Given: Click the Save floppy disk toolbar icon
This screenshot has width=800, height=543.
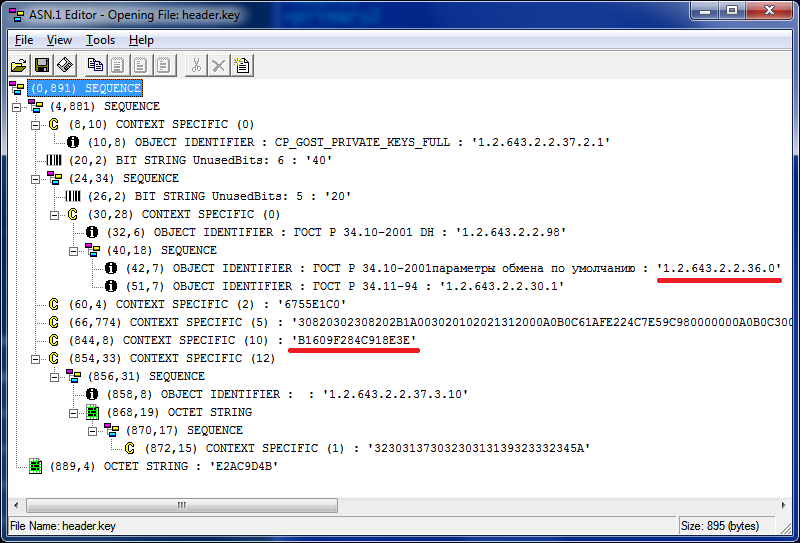Looking at the screenshot, I should click(42, 65).
